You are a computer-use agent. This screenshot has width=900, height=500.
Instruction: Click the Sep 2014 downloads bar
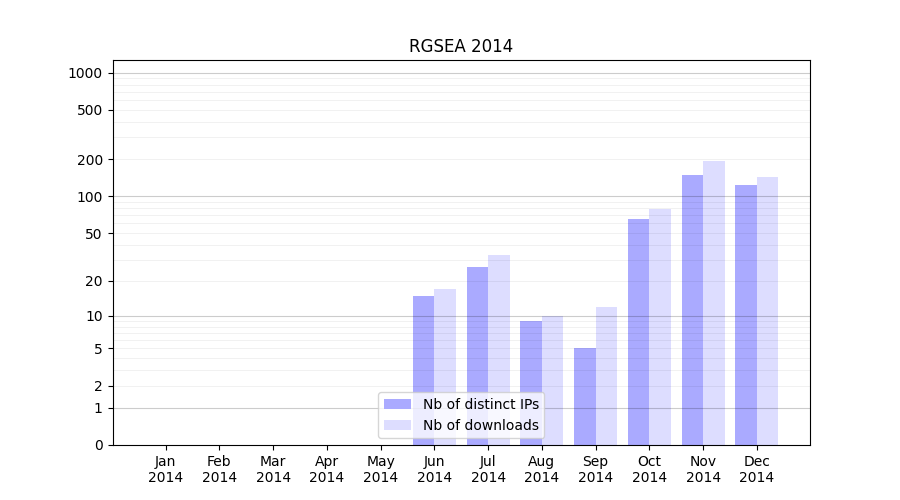[x=606, y=376]
